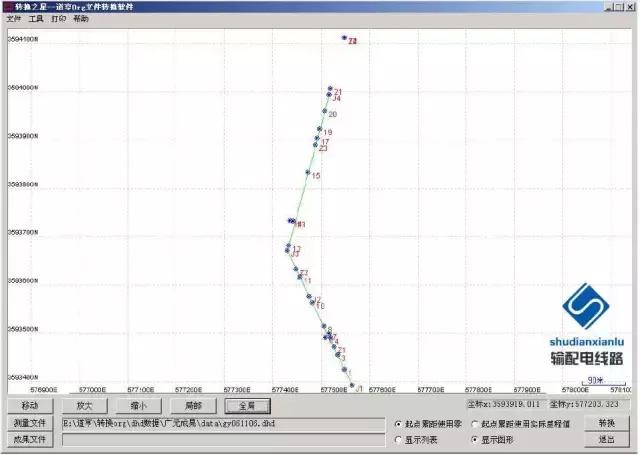Click the survey point marker beside label 15

click(308, 172)
